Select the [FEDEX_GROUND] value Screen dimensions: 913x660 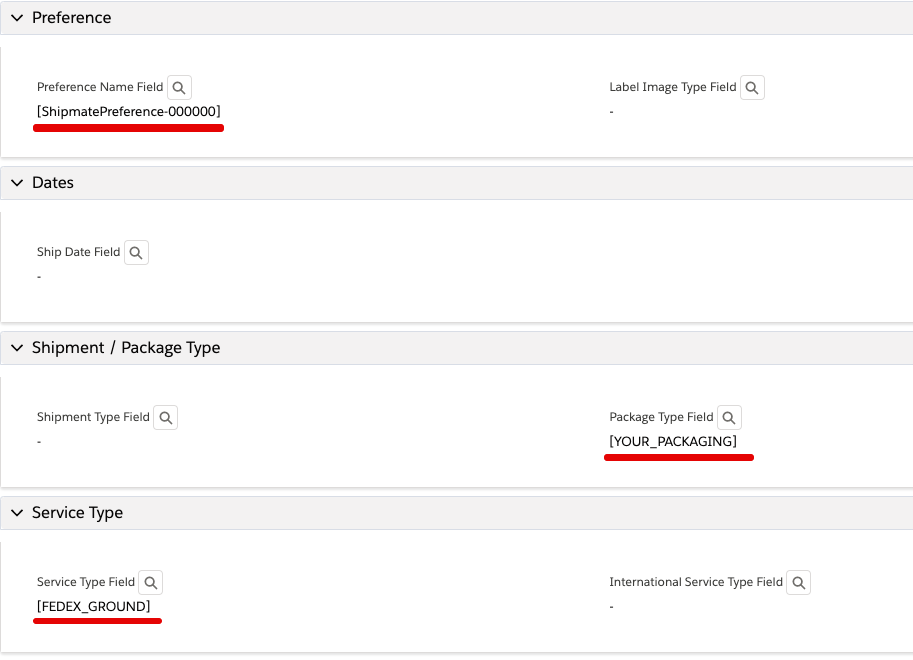94,606
